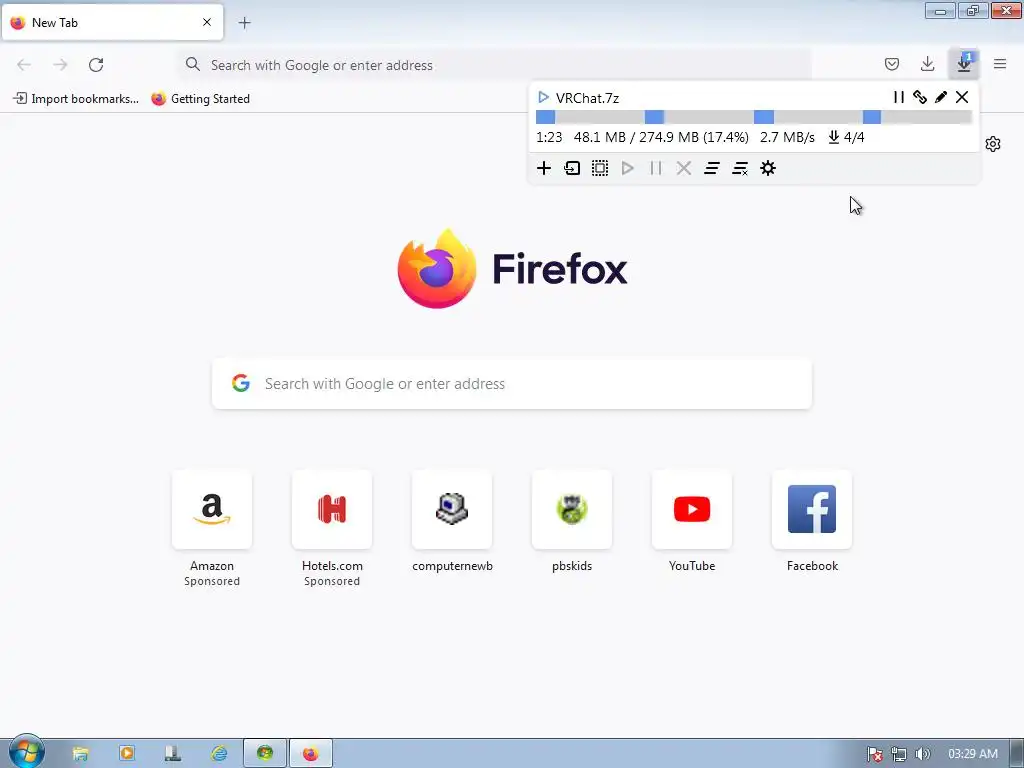This screenshot has width=1024, height=768.
Task: Select the New Tab tab
Action: pyautogui.click(x=112, y=22)
